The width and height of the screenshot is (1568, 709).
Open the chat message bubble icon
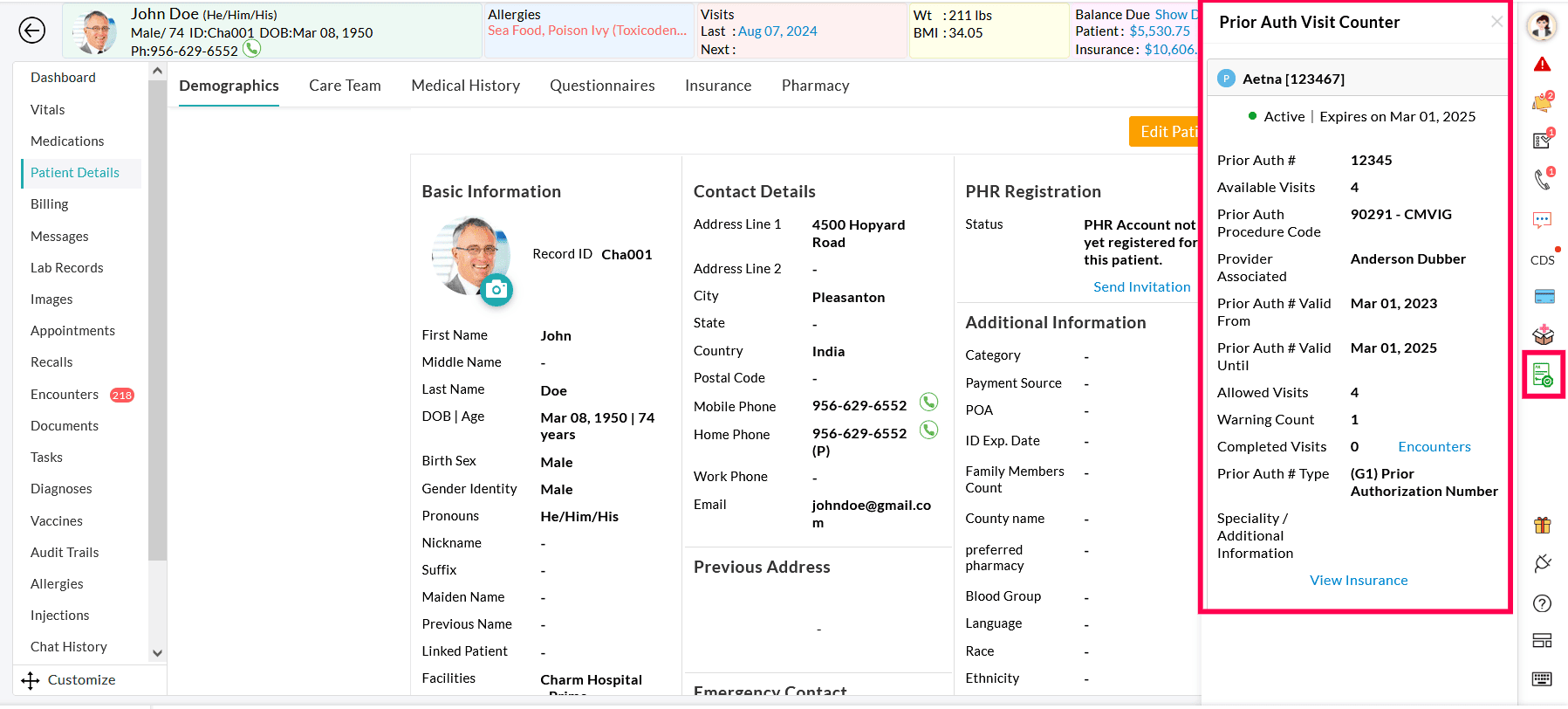(1542, 220)
